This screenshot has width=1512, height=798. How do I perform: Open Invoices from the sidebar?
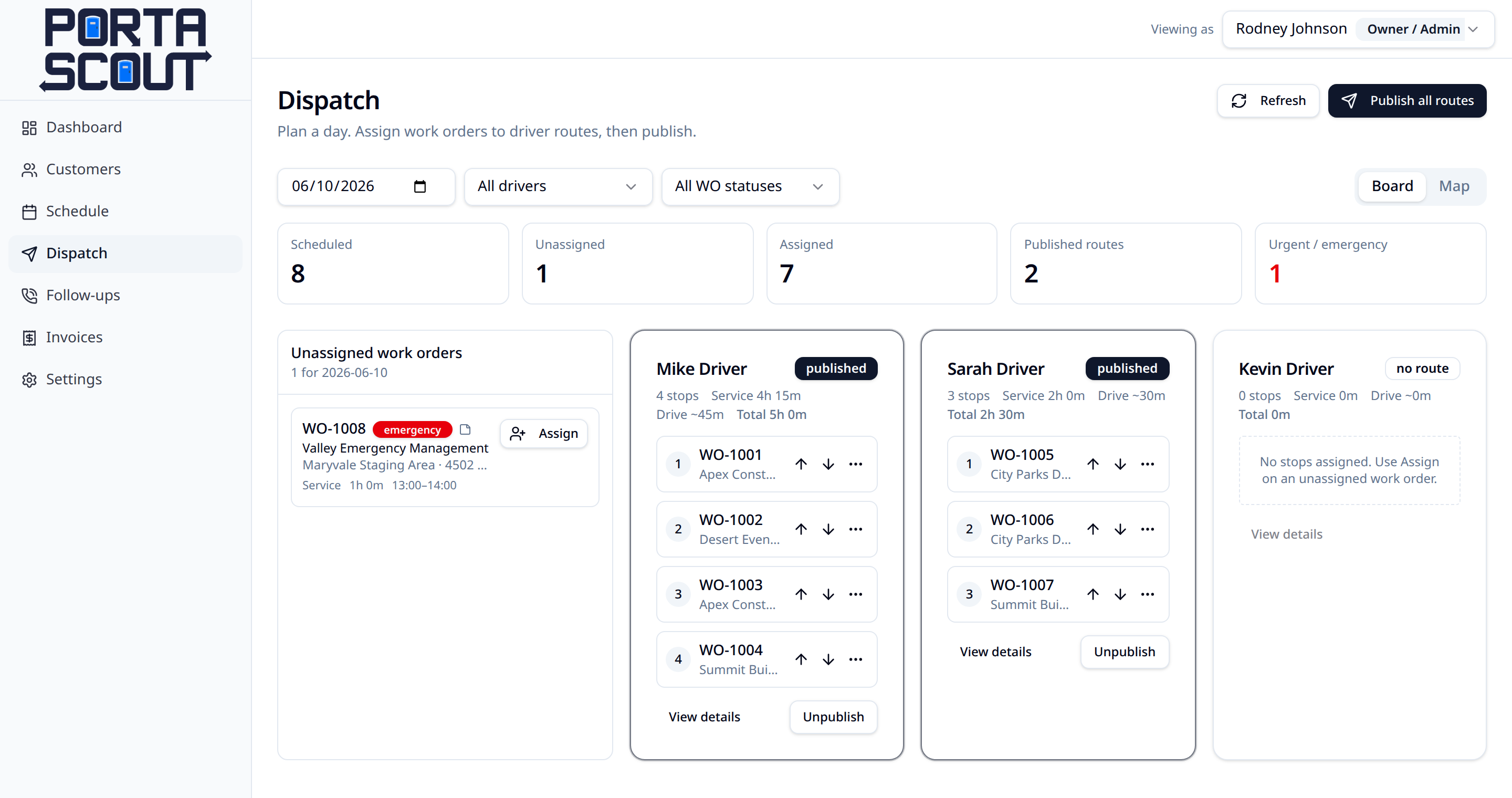click(74, 338)
